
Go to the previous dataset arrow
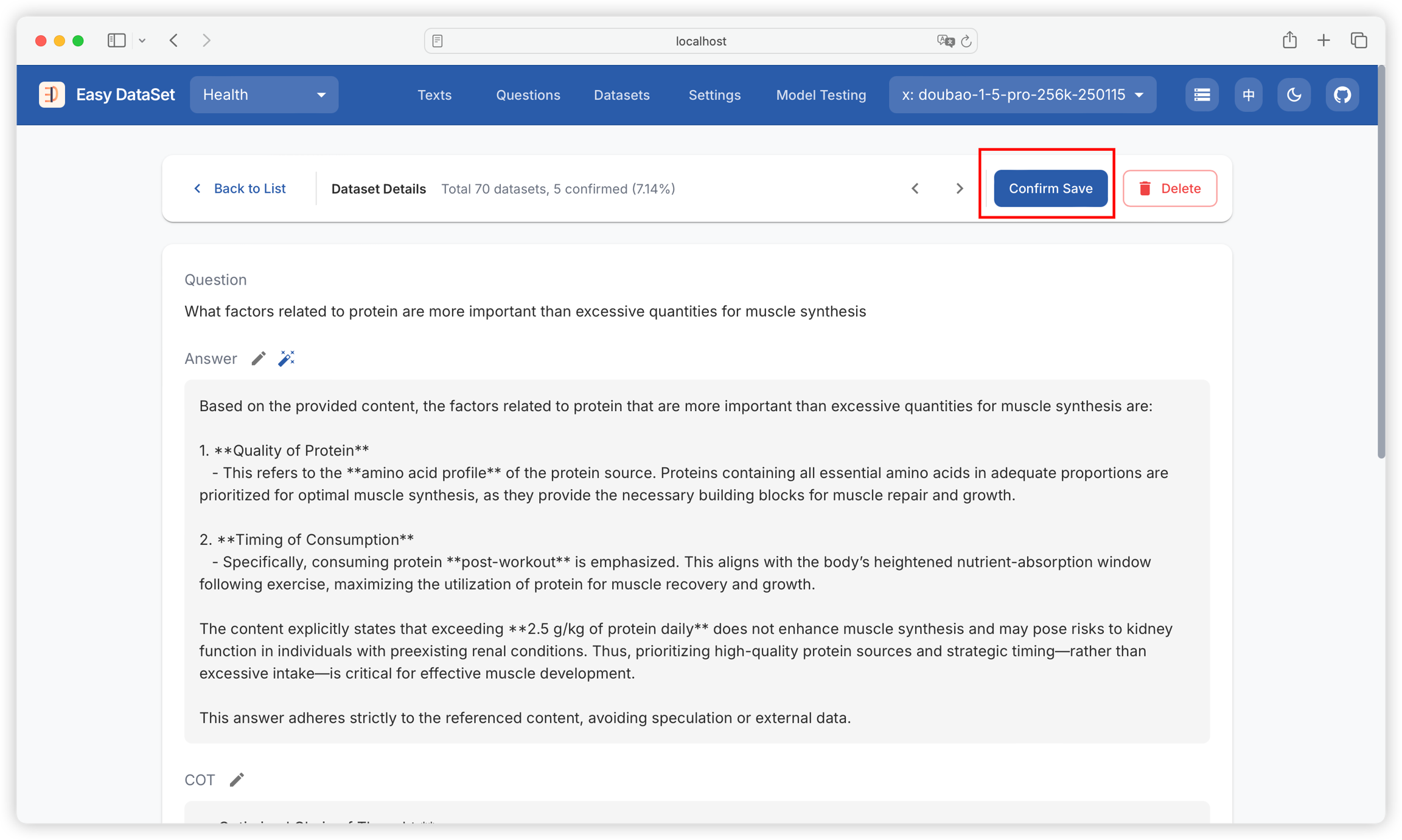[915, 189]
